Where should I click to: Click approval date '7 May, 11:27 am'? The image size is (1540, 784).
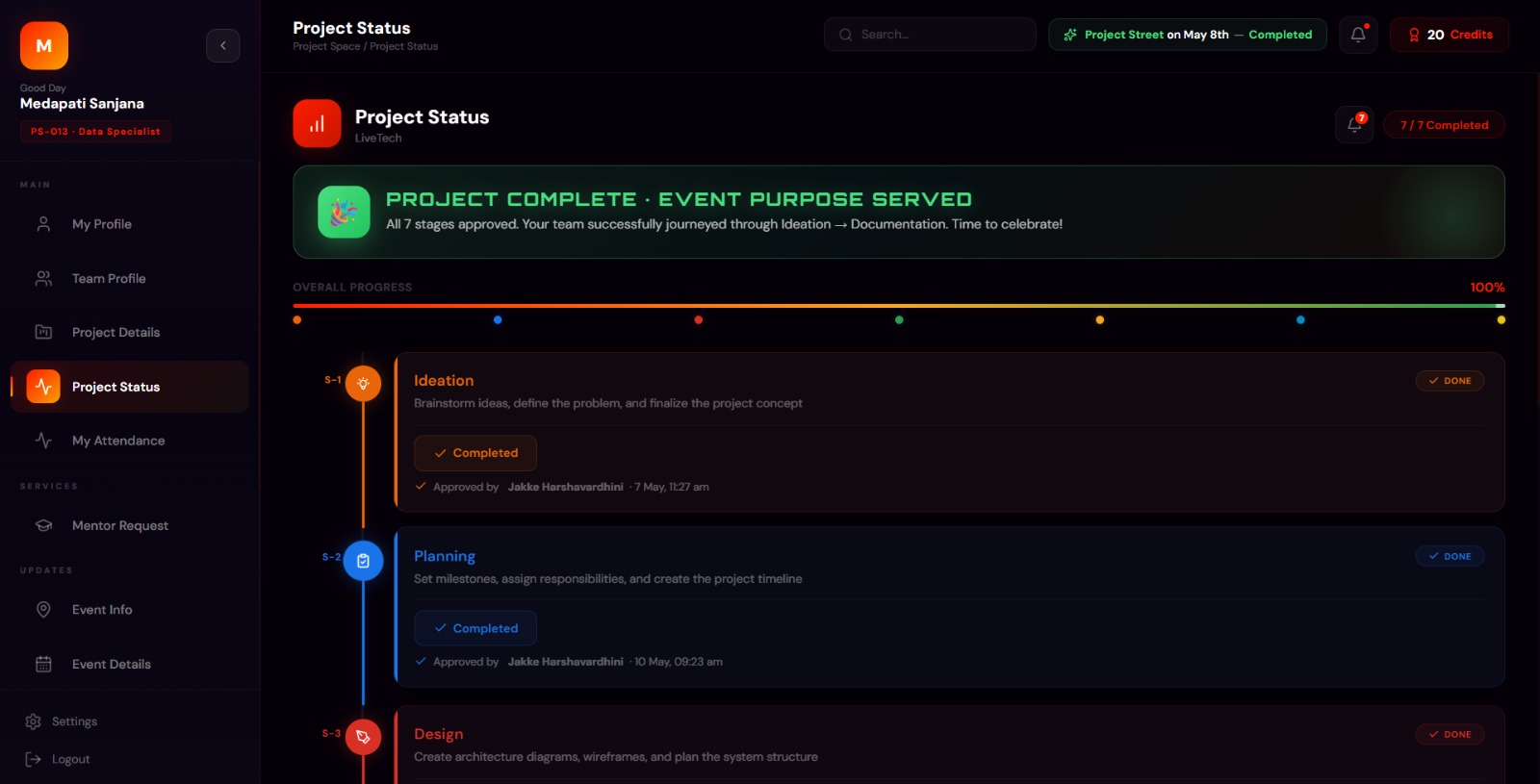pos(672,487)
